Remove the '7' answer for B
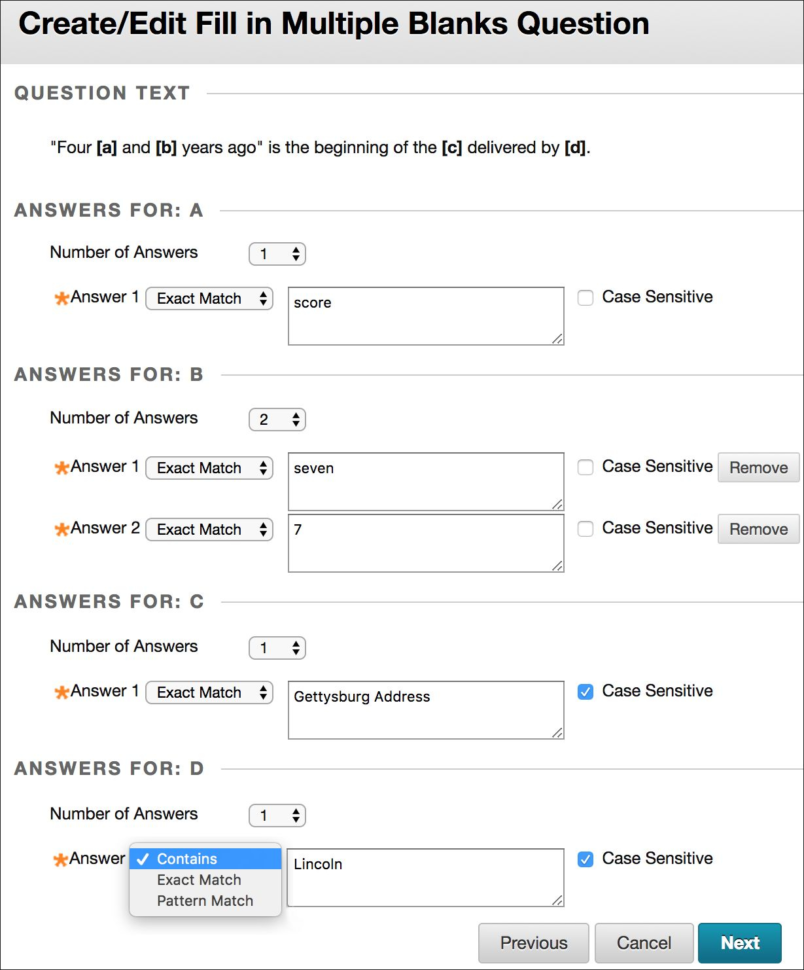804x970 pixels. tap(758, 529)
